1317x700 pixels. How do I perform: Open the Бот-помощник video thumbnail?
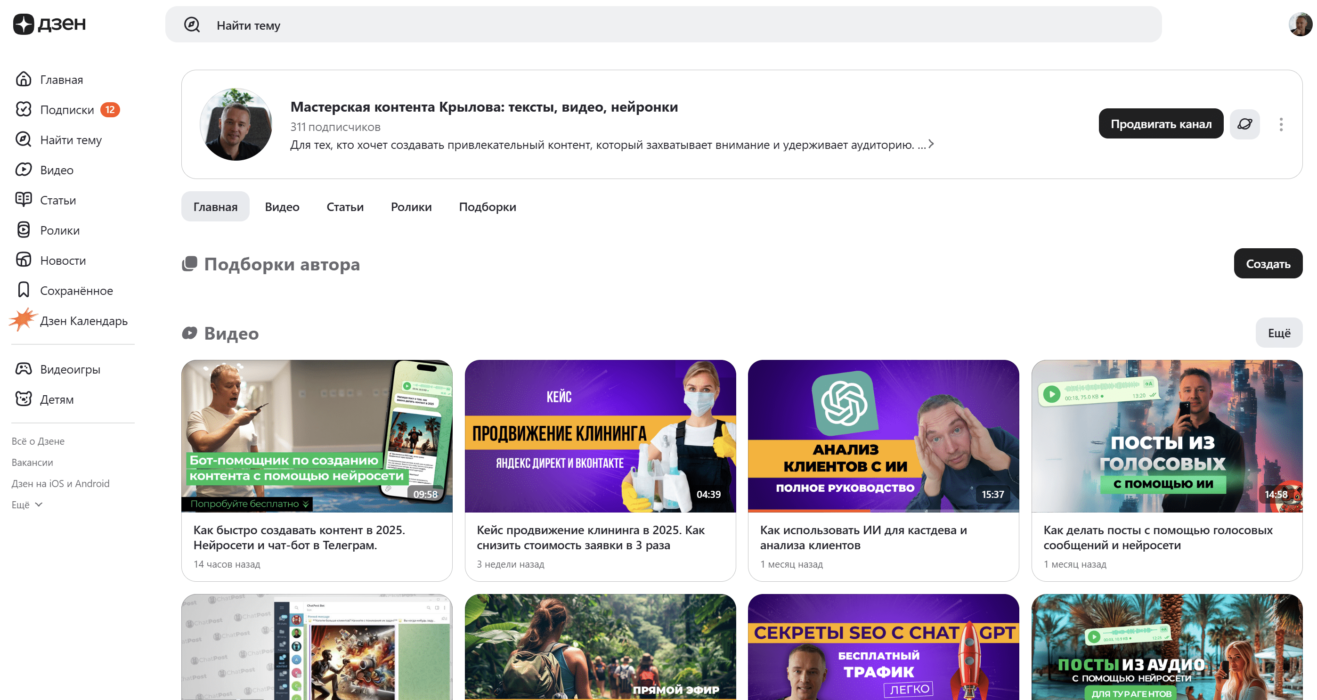316,436
